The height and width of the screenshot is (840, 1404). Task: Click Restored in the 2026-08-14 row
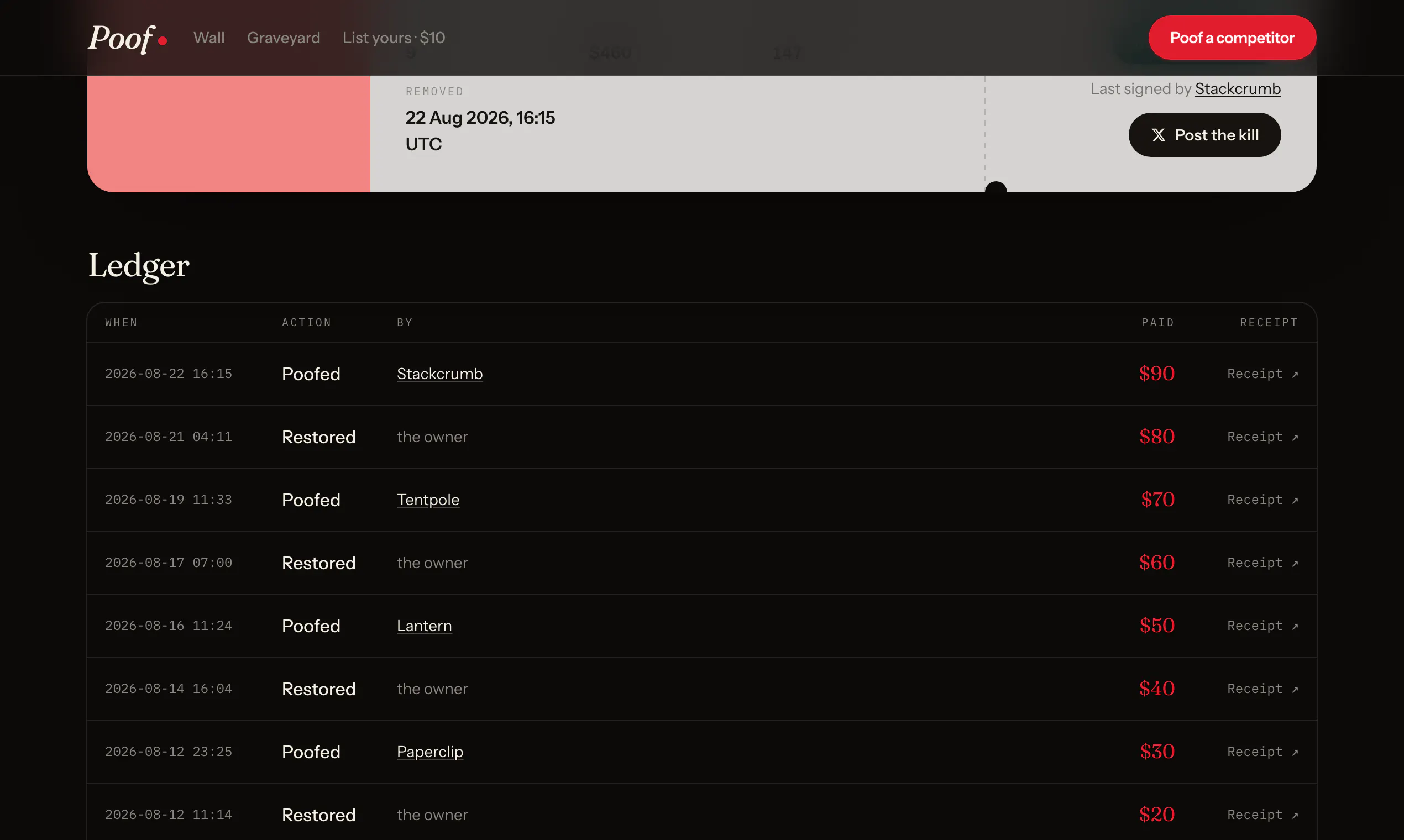(319, 689)
